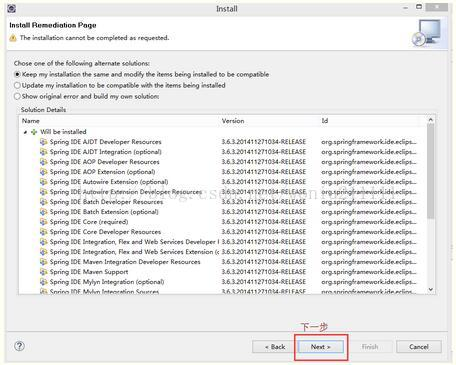Click icon of Spring IDE AJDT Developer Resources

point(43,142)
